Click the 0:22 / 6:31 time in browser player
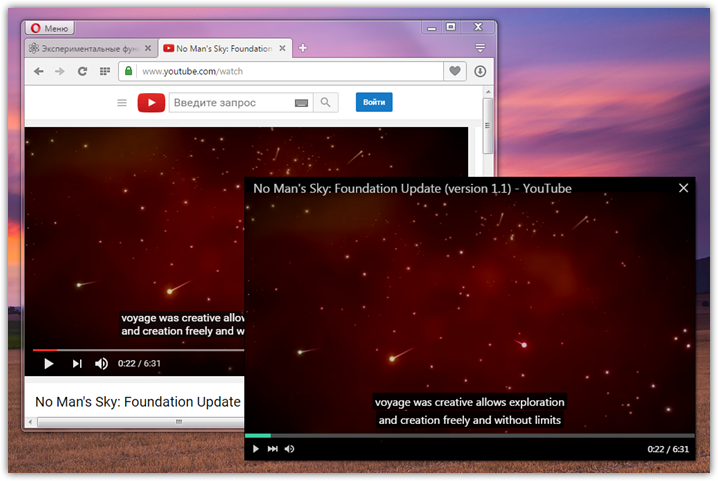The width and height of the screenshot is (718, 481). click(139, 364)
